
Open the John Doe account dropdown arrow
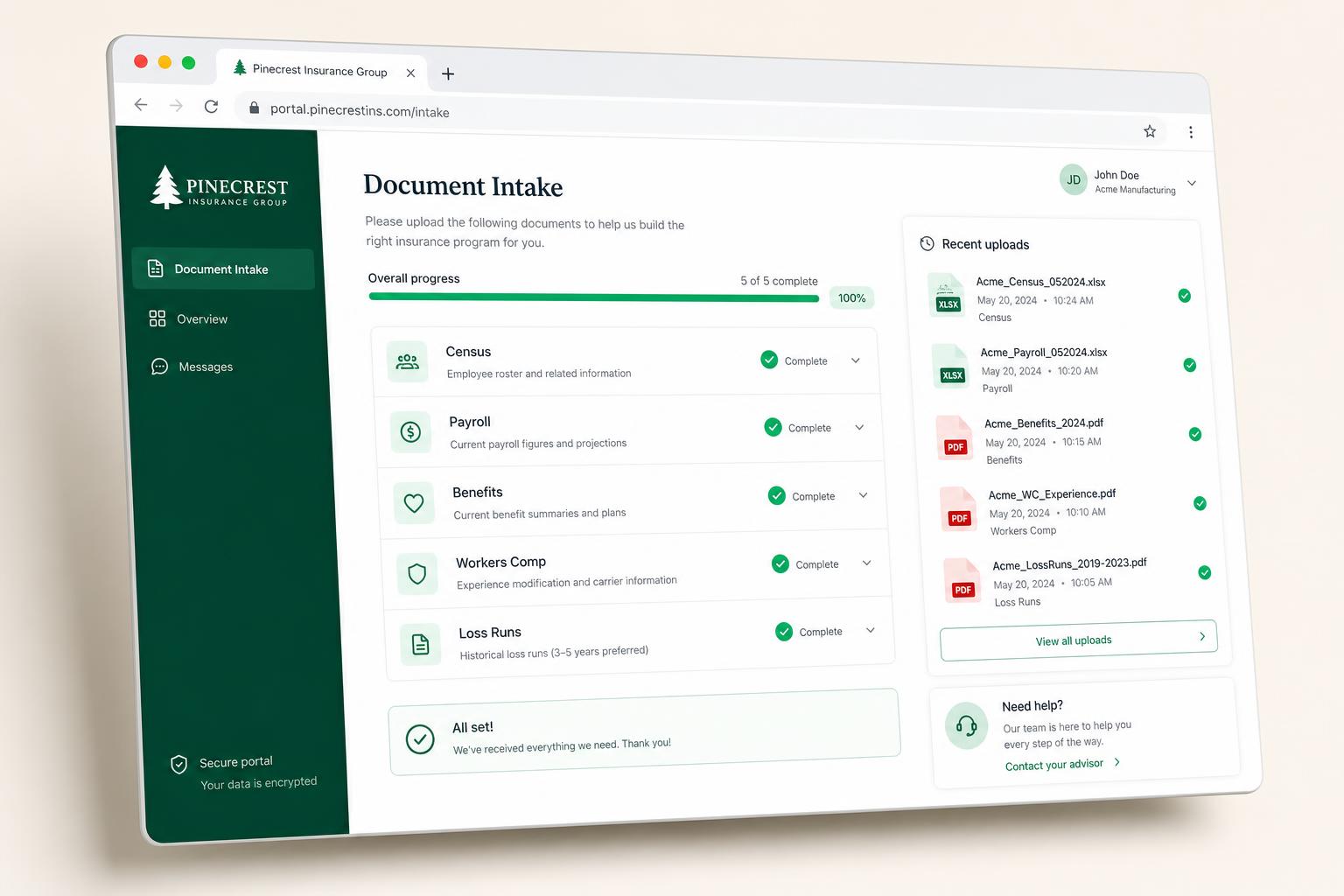1192,183
